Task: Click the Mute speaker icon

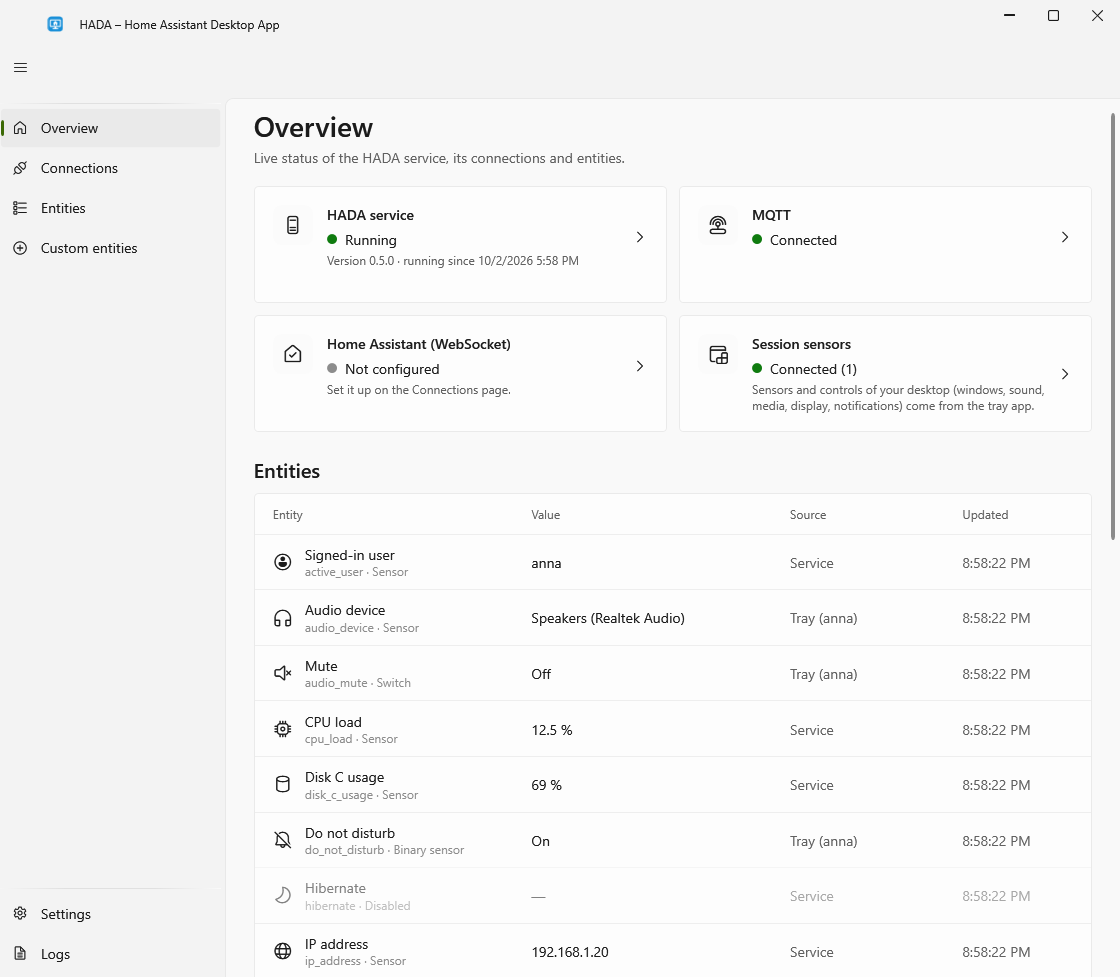Action: pos(283,673)
